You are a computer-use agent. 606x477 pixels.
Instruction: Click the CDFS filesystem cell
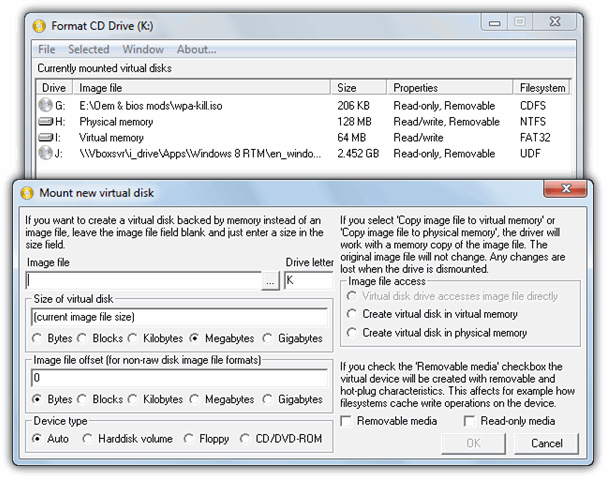(x=533, y=106)
